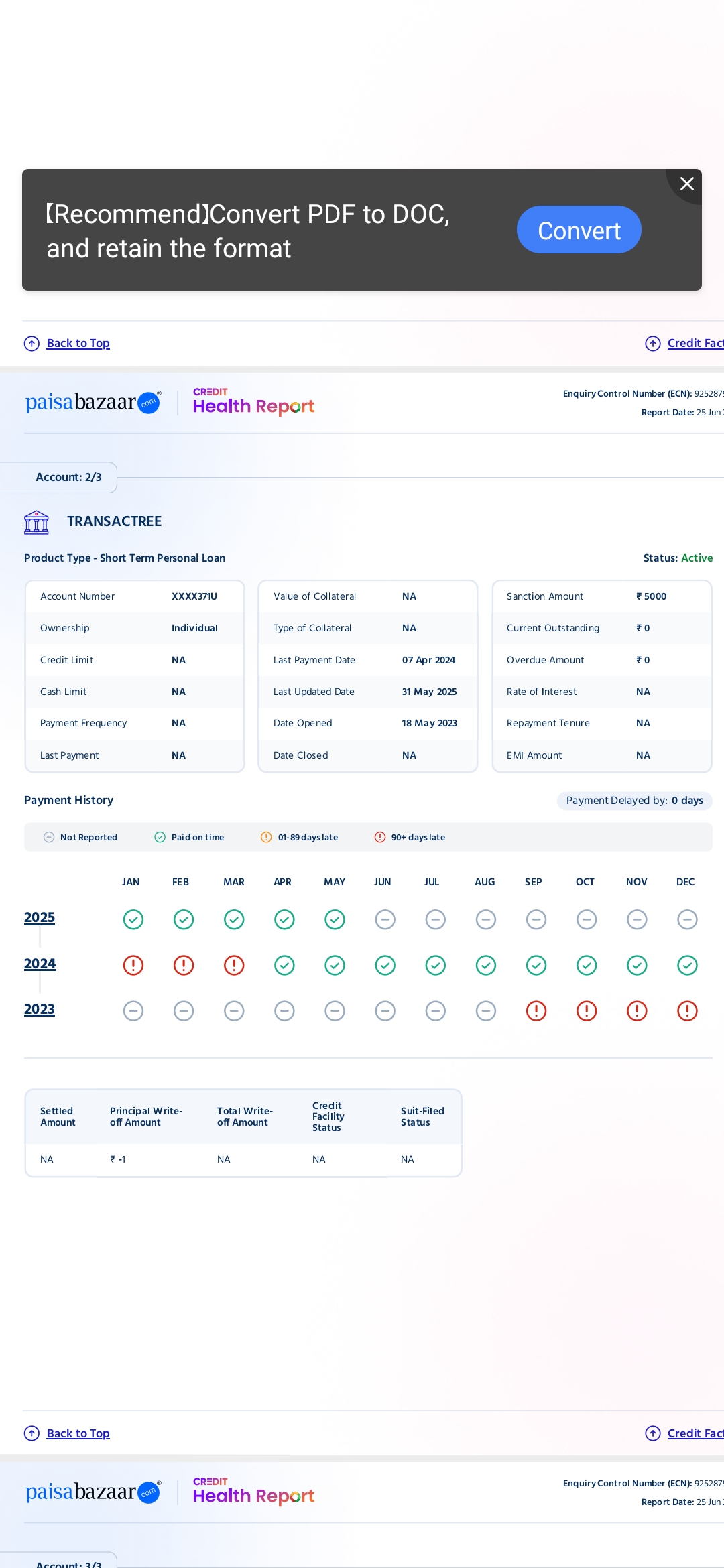Click the 90+ days late legend icon

(x=380, y=837)
